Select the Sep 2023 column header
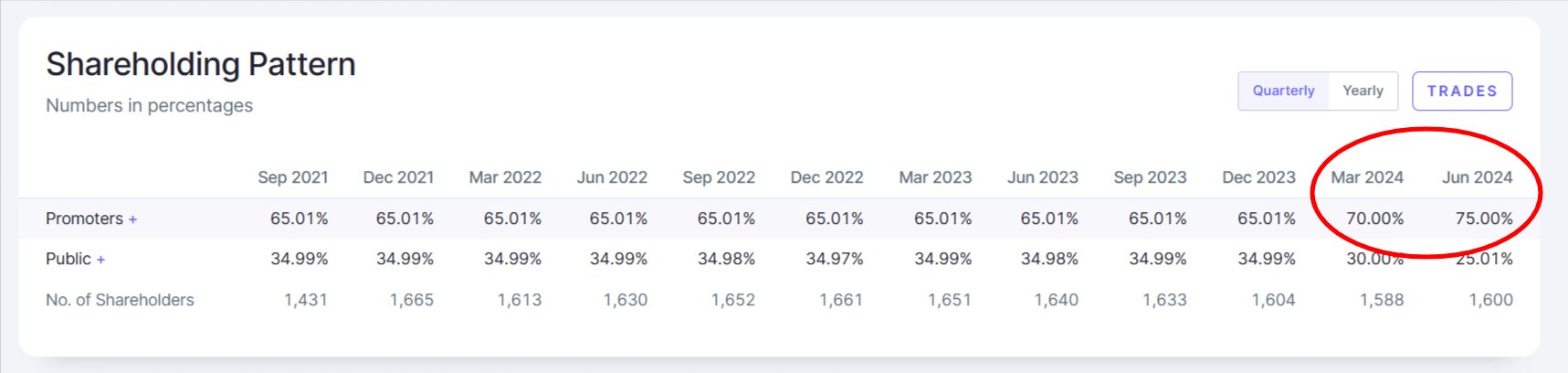Screen dimensions: 1568x373 coord(1150,177)
